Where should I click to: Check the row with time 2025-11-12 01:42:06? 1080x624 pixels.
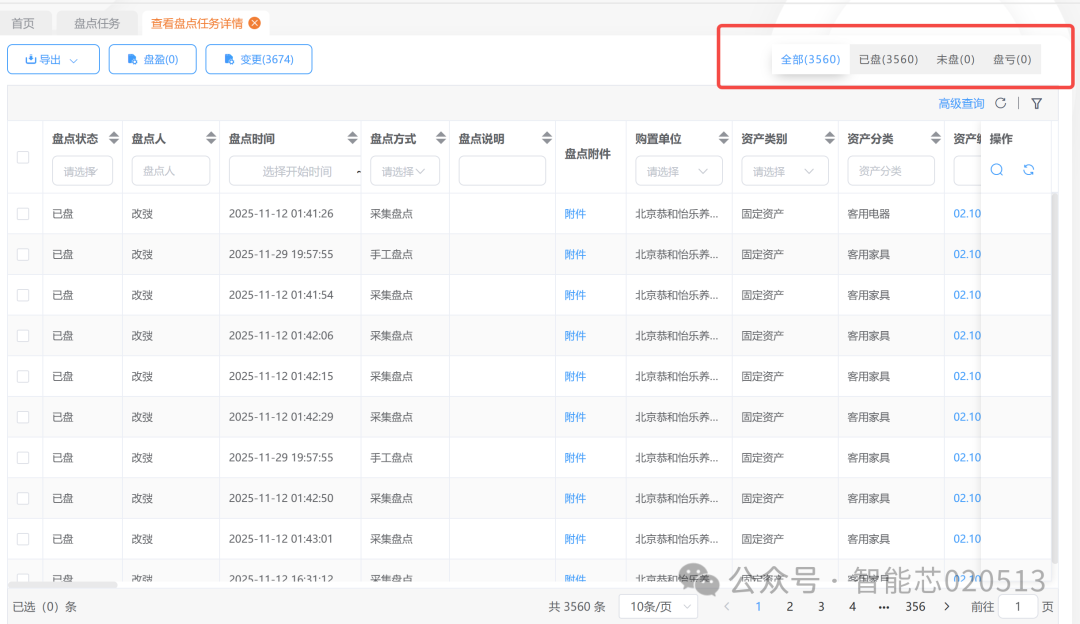[x=23, y=336]
